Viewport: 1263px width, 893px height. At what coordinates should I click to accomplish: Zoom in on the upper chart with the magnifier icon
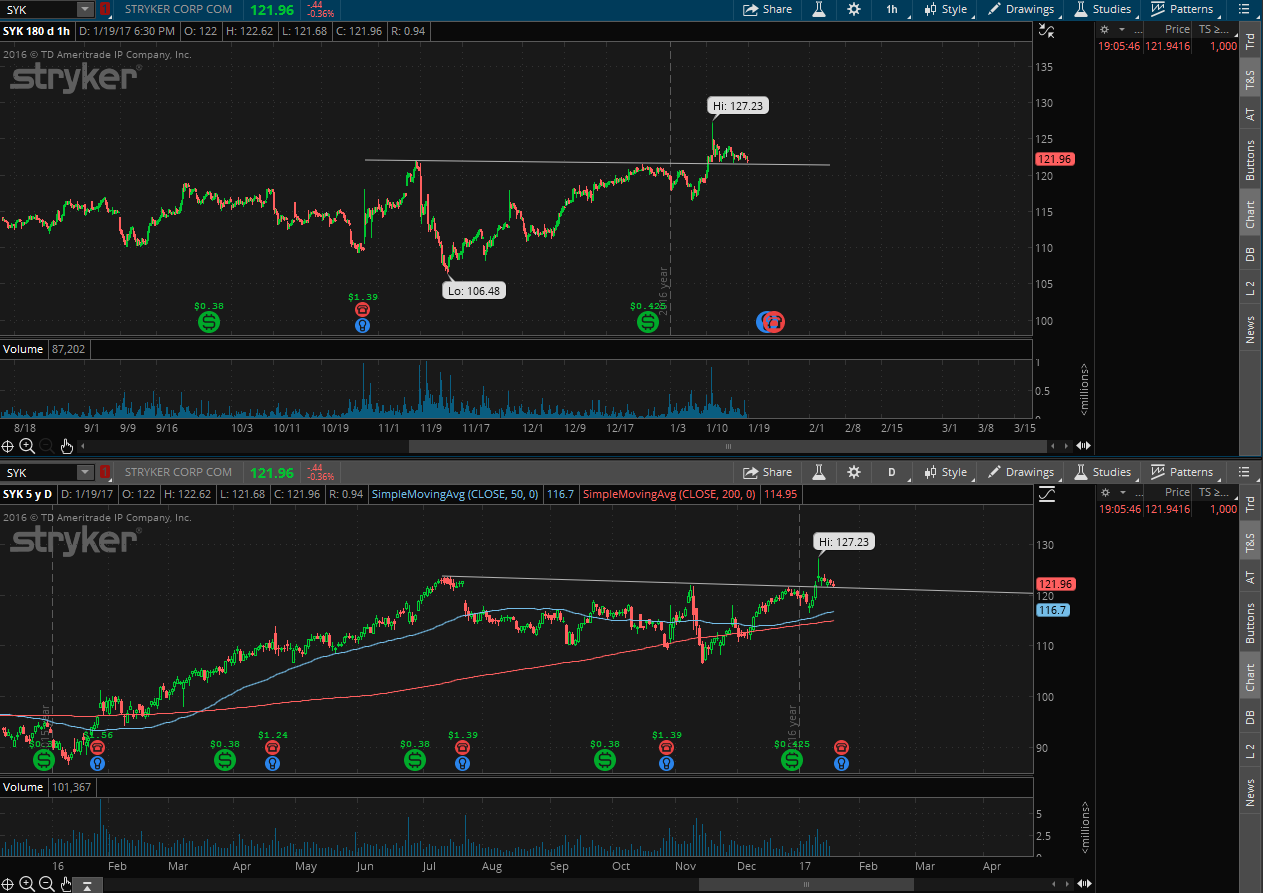coord(27,446)
